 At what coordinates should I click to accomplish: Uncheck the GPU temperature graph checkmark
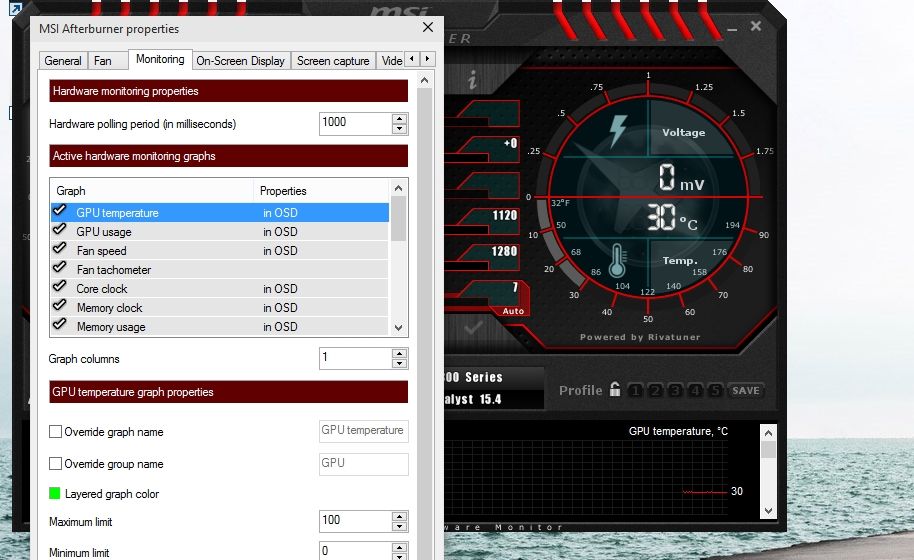coord(59,211)
